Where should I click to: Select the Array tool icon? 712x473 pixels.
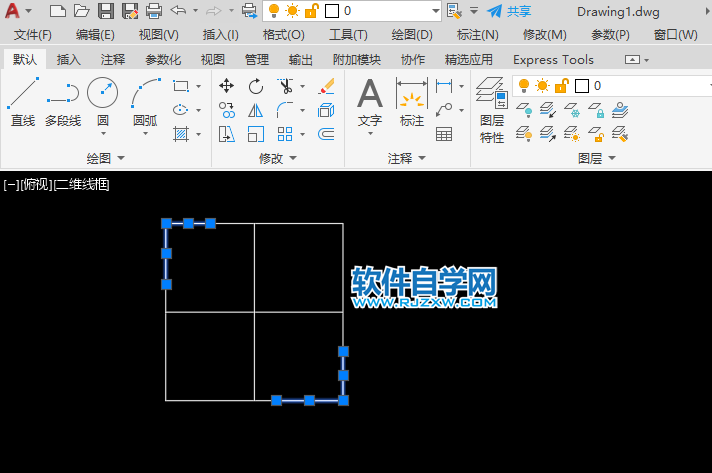(285, 134)
